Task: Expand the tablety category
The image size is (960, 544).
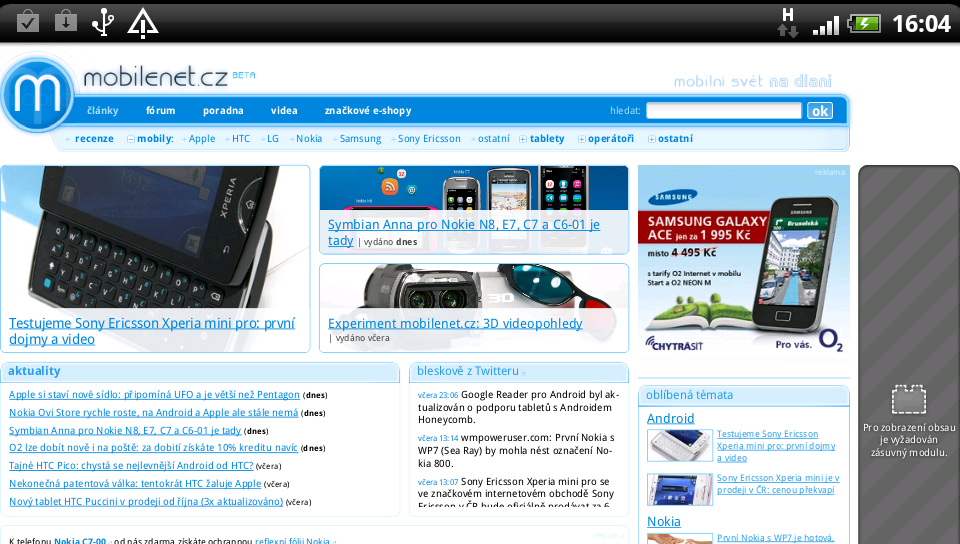Action: pos(523,139)
